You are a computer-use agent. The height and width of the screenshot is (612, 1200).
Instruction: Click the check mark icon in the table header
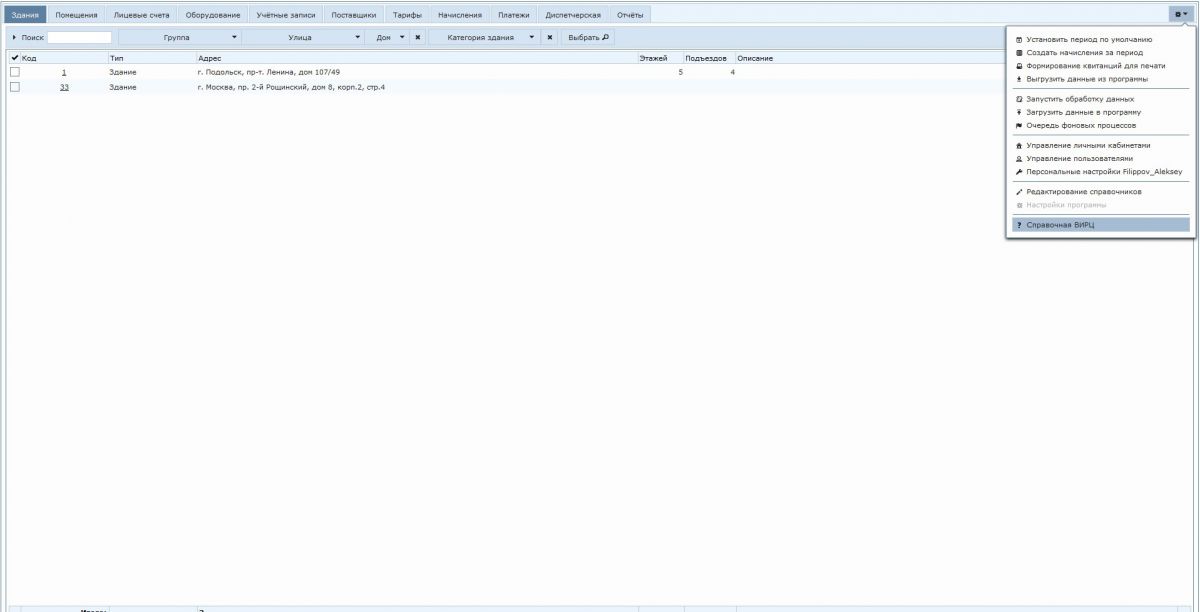14,58
